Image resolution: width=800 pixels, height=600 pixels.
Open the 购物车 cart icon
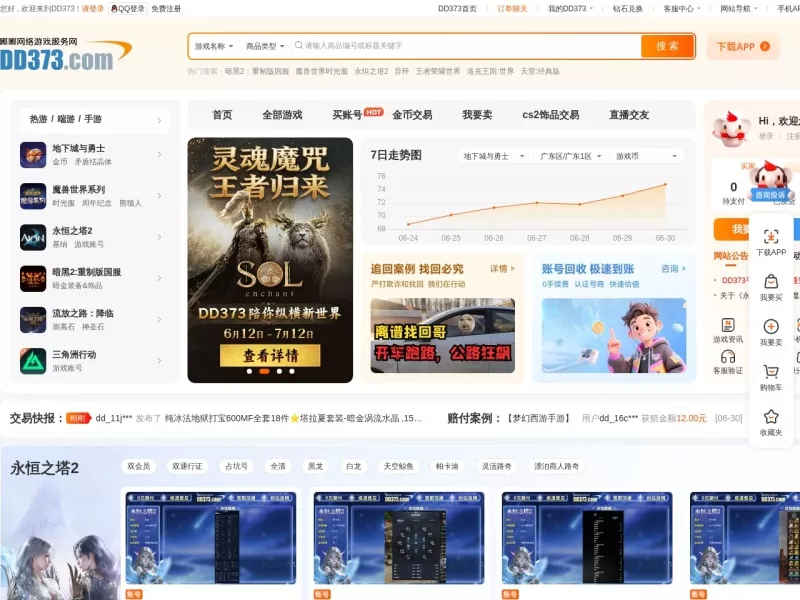(771, 371)
